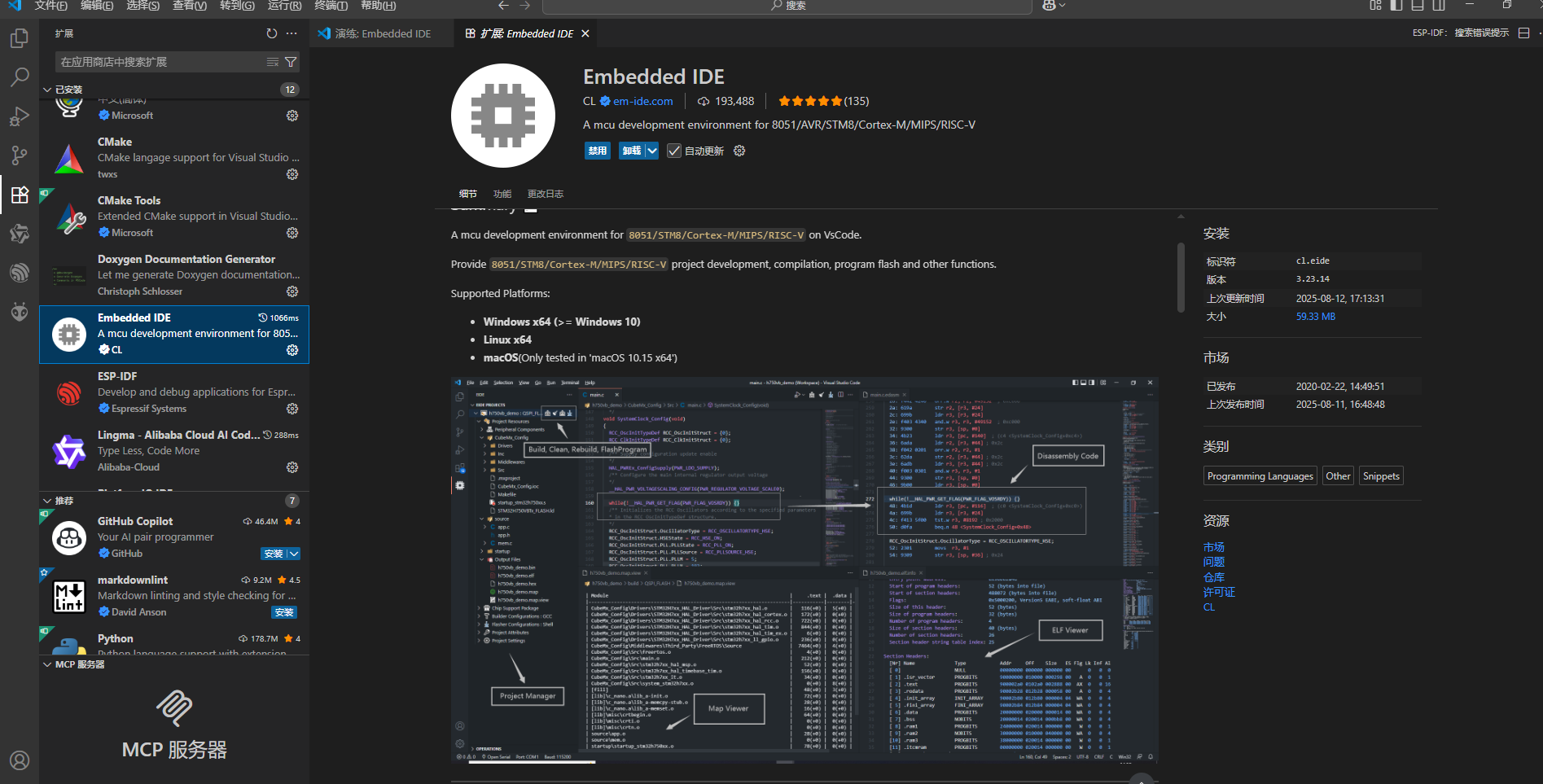Open GitHub Copilot install dropdown arrow
Image resolution: width=1543 pixels, height=784 pixels.
point(294,554)
